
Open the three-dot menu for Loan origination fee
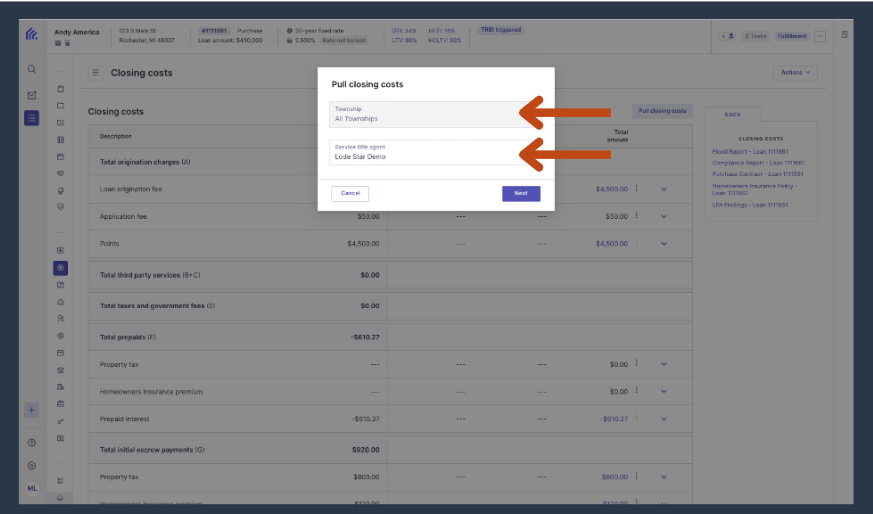pyautogui.click(x=636, y=188)
